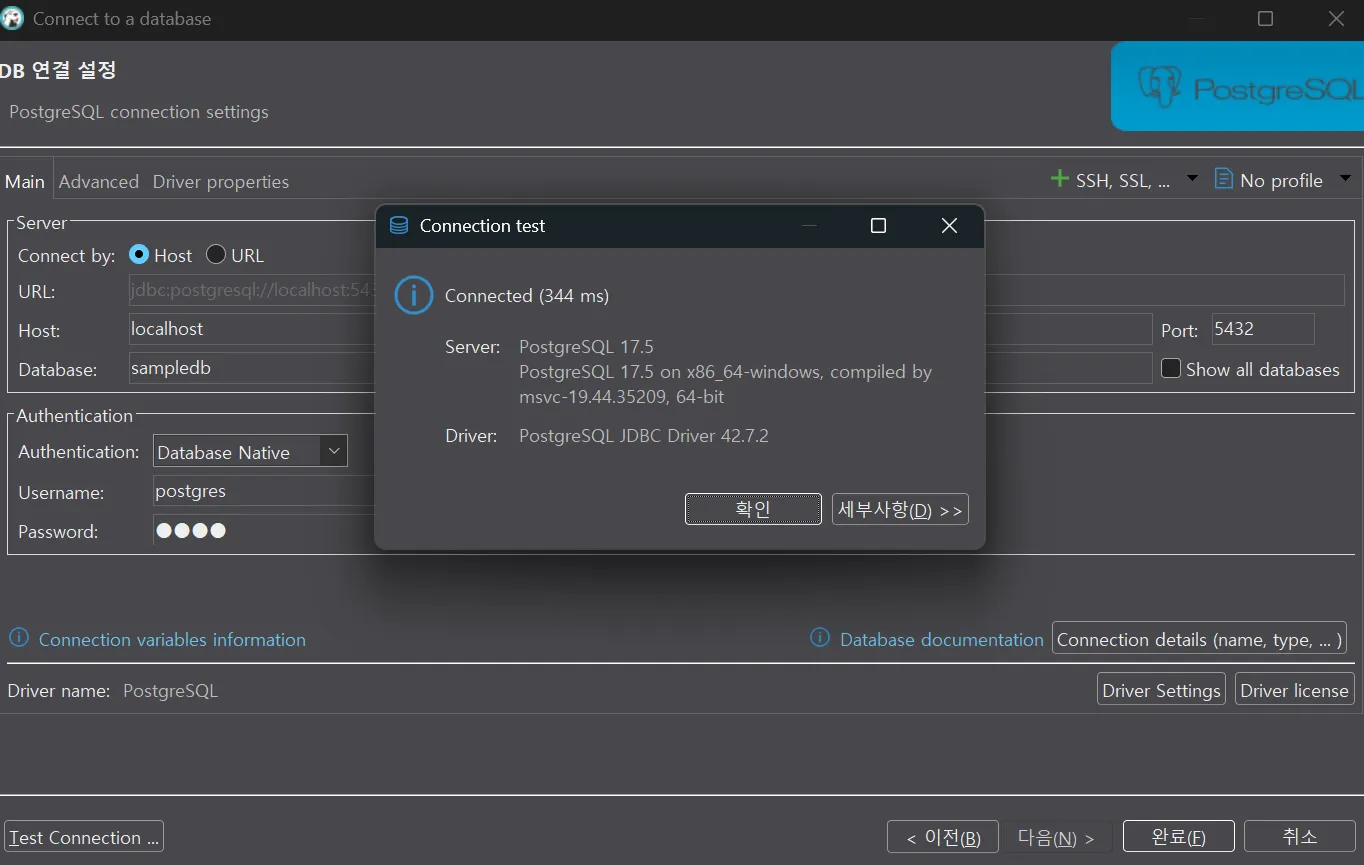Maximize the Connect to a database window
Image resolution: width=1364 pixels, height=865 pixels.
point(1265,19)
